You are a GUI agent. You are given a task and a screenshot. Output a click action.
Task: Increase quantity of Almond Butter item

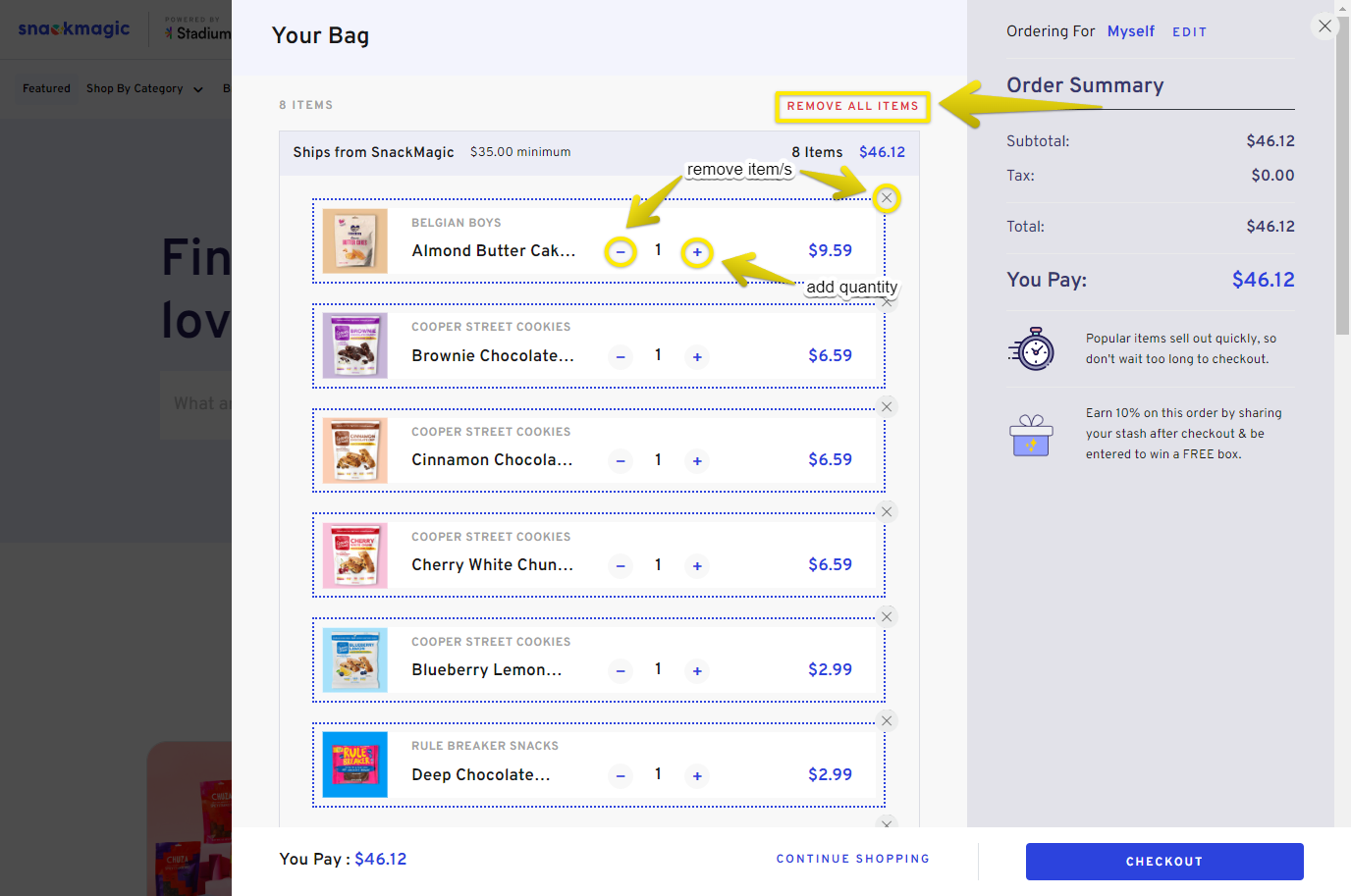[x=697, y=252]
